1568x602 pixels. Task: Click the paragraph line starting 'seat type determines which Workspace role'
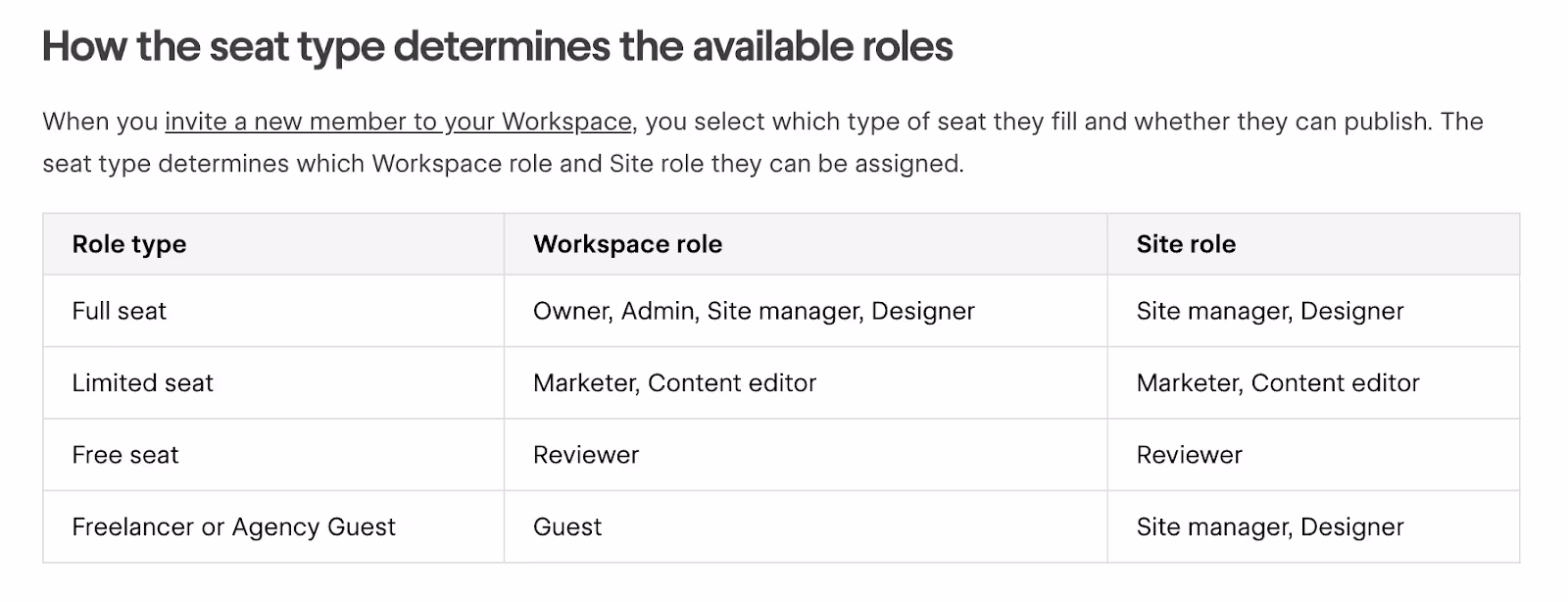pos(503,164)
